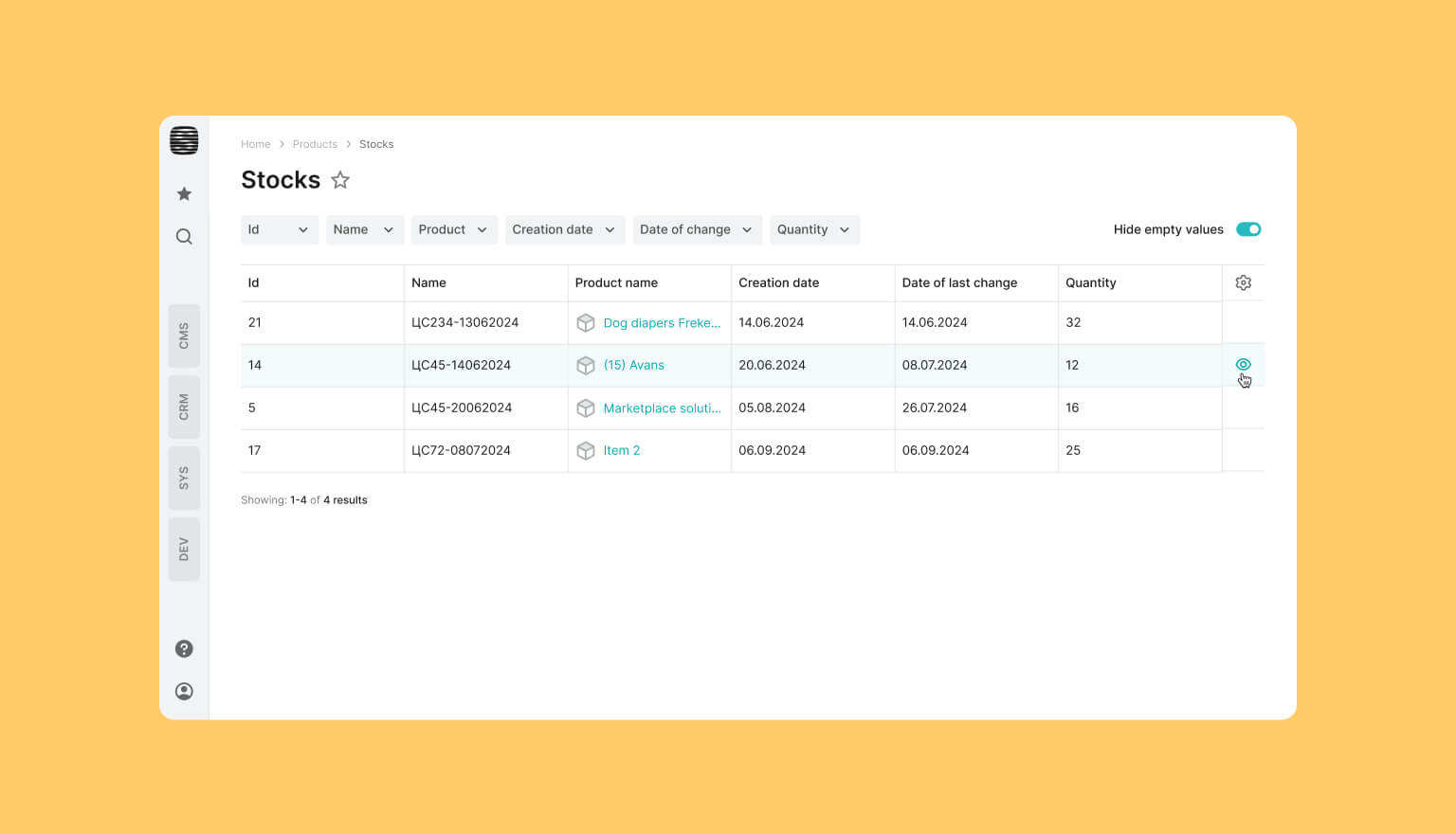Open user account profile icon
Image resolution: width=1456 pixels, height=834 pixels.
pos(184,691)
